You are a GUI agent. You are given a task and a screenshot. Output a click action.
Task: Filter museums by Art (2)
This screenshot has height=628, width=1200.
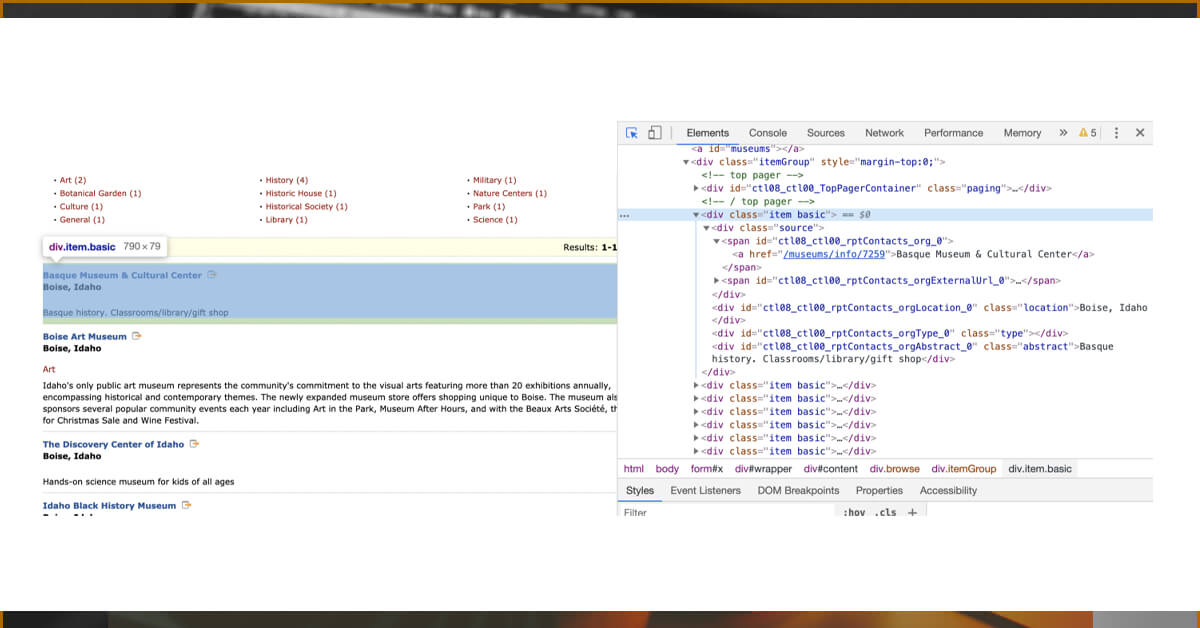coord(73,180)
